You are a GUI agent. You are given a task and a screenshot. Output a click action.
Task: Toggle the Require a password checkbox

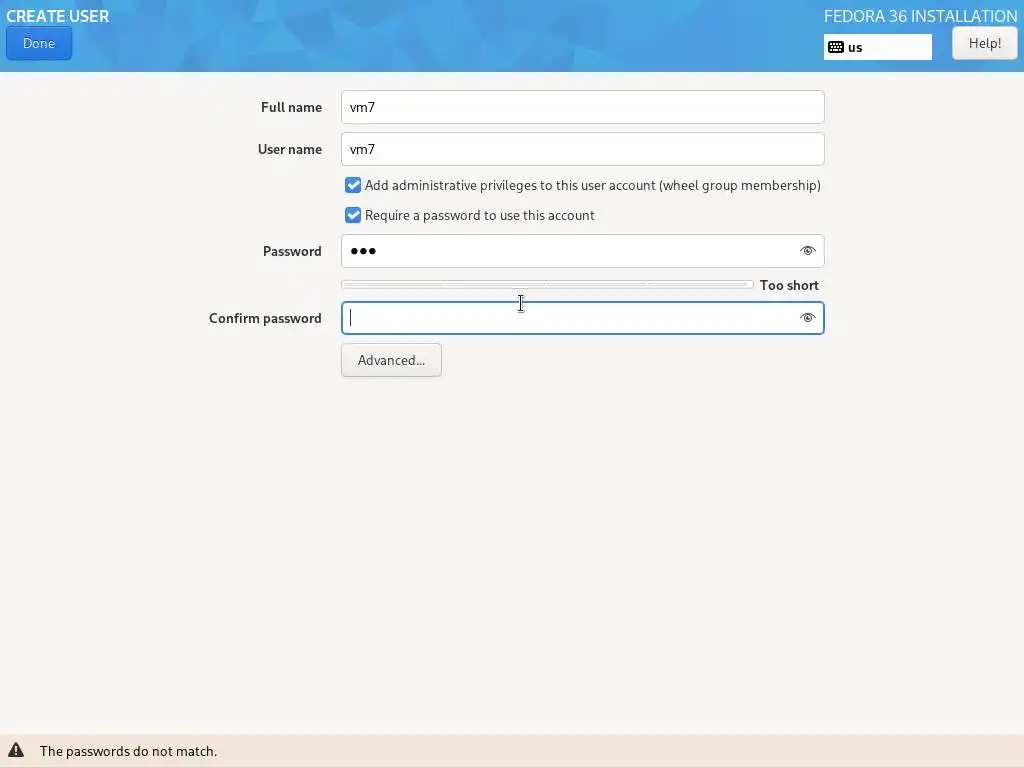[x=353, y=216]
